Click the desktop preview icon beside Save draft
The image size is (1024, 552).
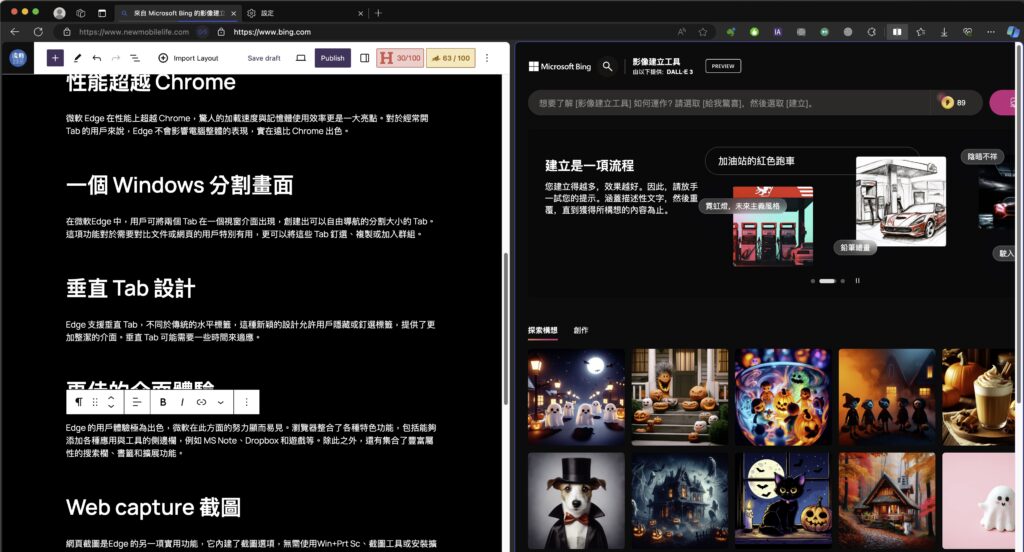(x=301, y=58)
